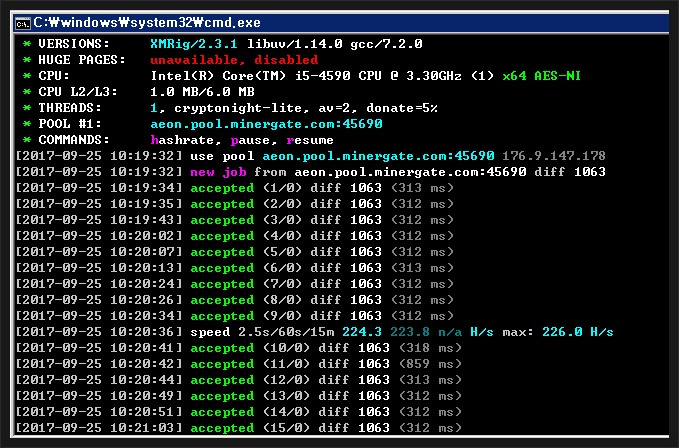Click accepted (12/0) log entry

click(x=239, y=380)
